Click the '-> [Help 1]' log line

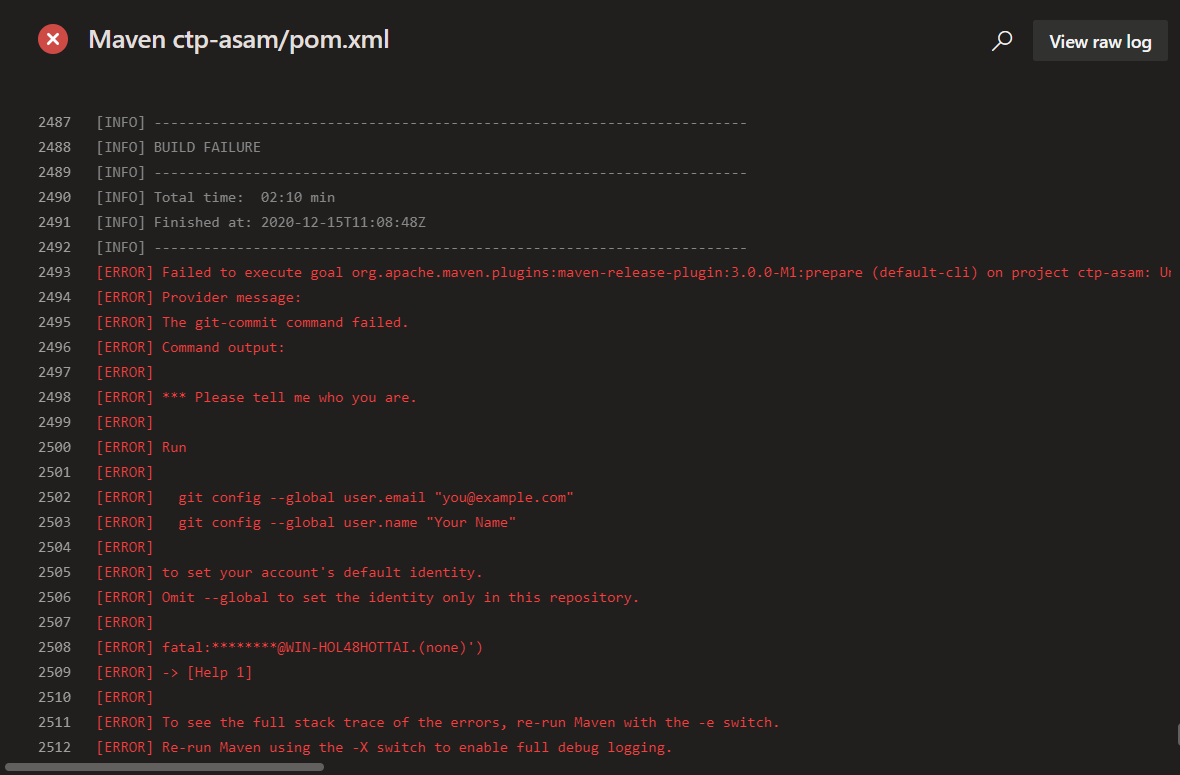pos(207,672)
